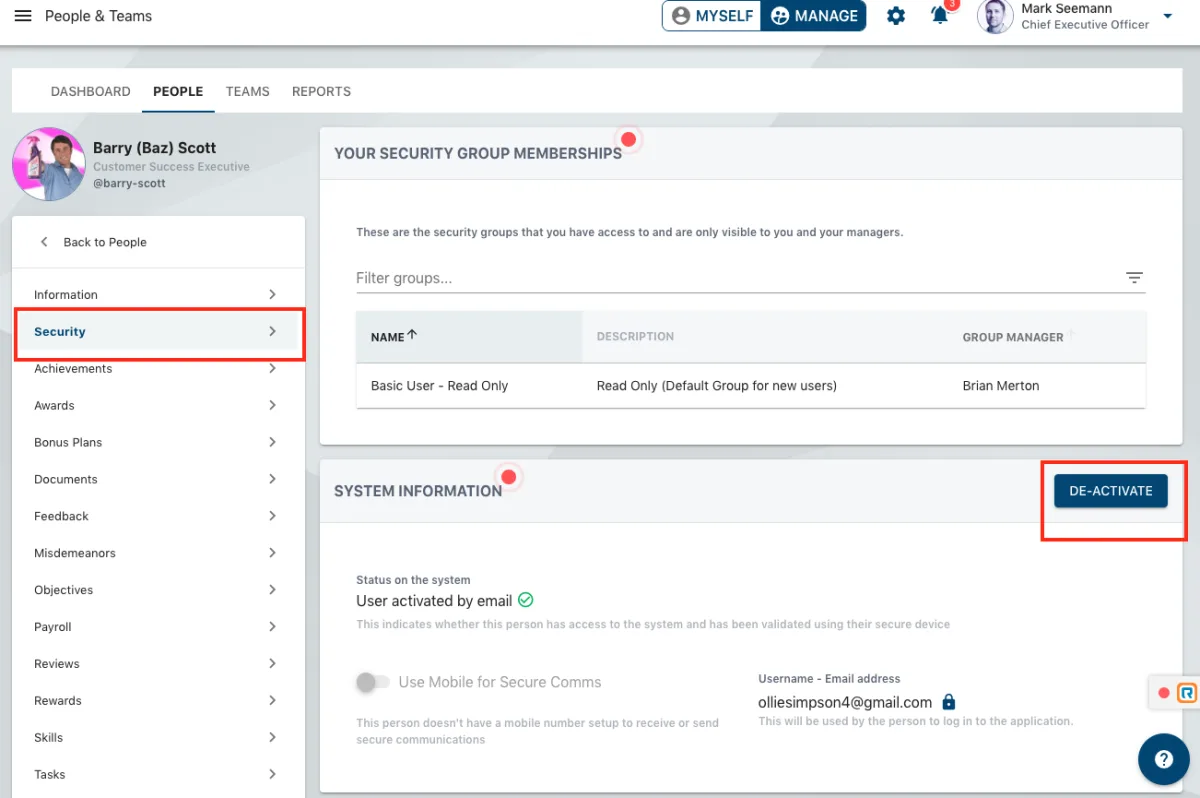
Task: Click Barry Scott's profile photo
Action: [48, 164]
